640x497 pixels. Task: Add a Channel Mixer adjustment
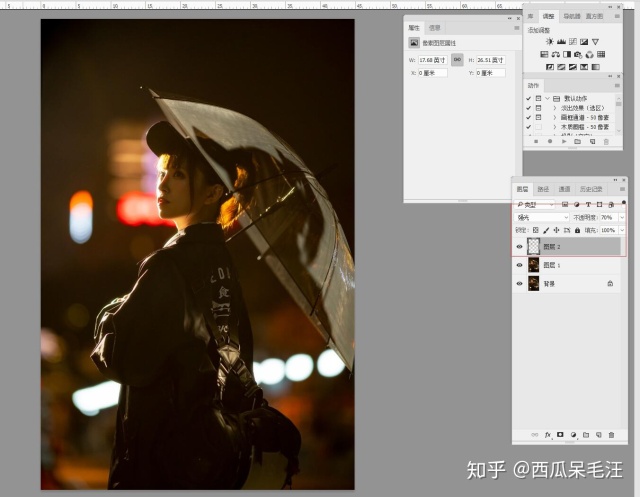589,54
